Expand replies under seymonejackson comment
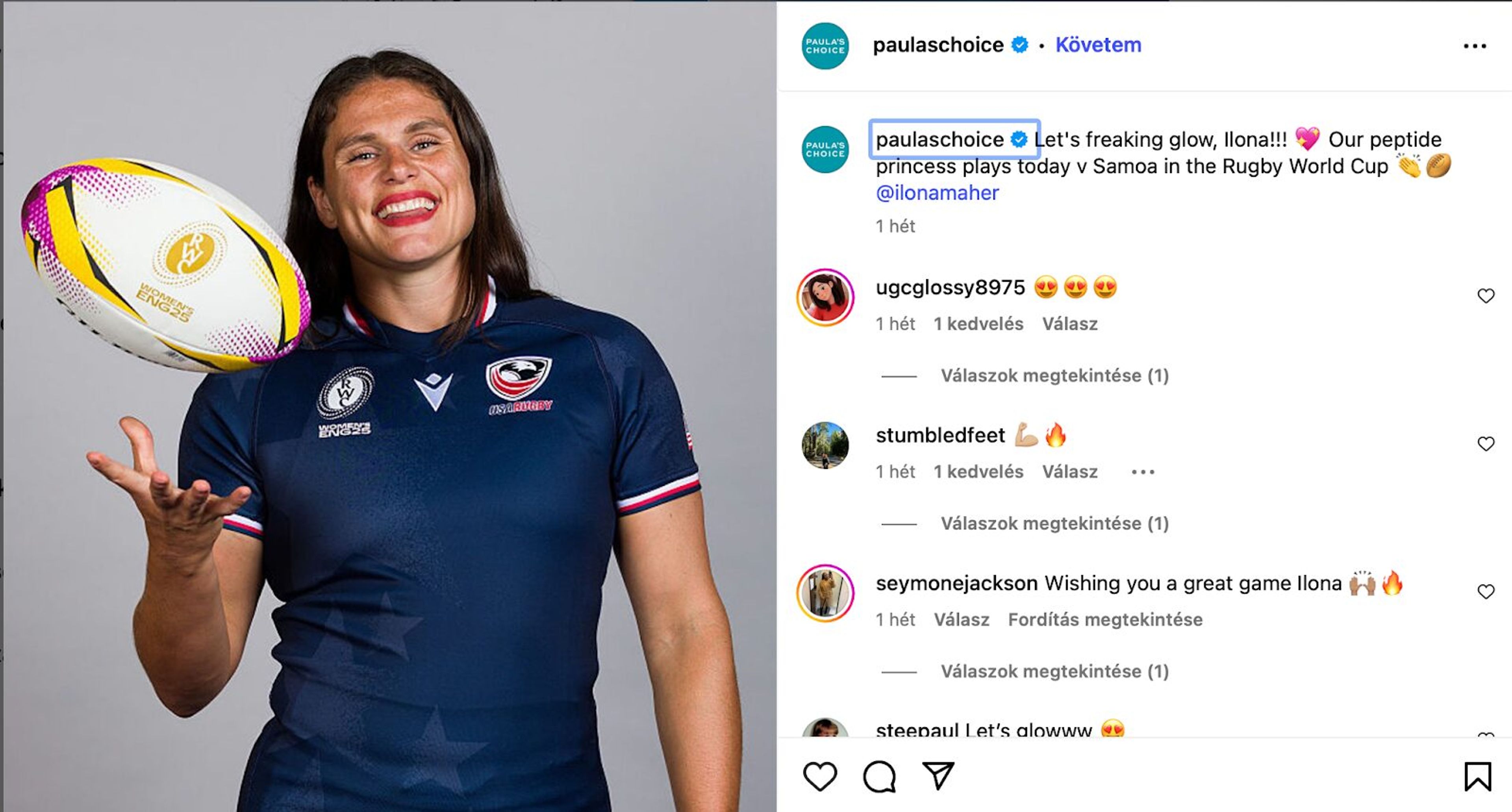Image resolution: width=1512 pixels, height=812 pixels. point(1055,671)
